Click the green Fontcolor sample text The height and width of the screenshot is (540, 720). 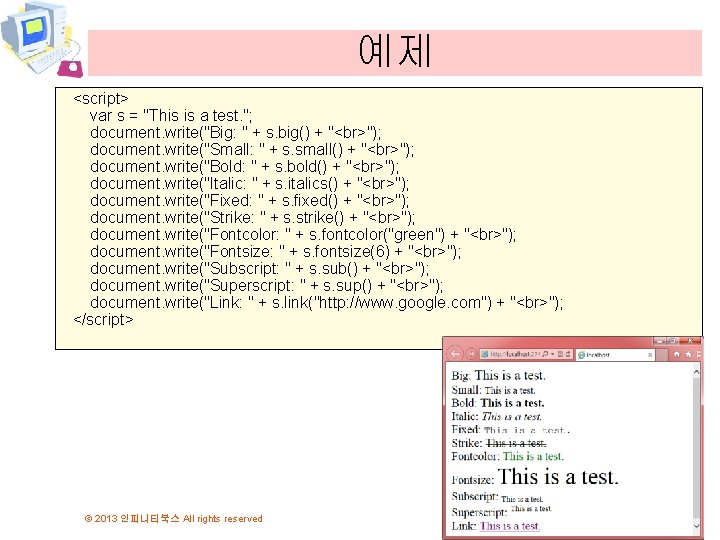[533, 456]
